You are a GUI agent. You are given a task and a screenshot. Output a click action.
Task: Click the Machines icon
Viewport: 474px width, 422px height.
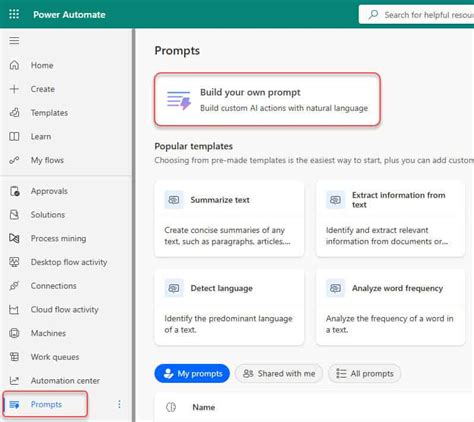[x=14, y=333]
